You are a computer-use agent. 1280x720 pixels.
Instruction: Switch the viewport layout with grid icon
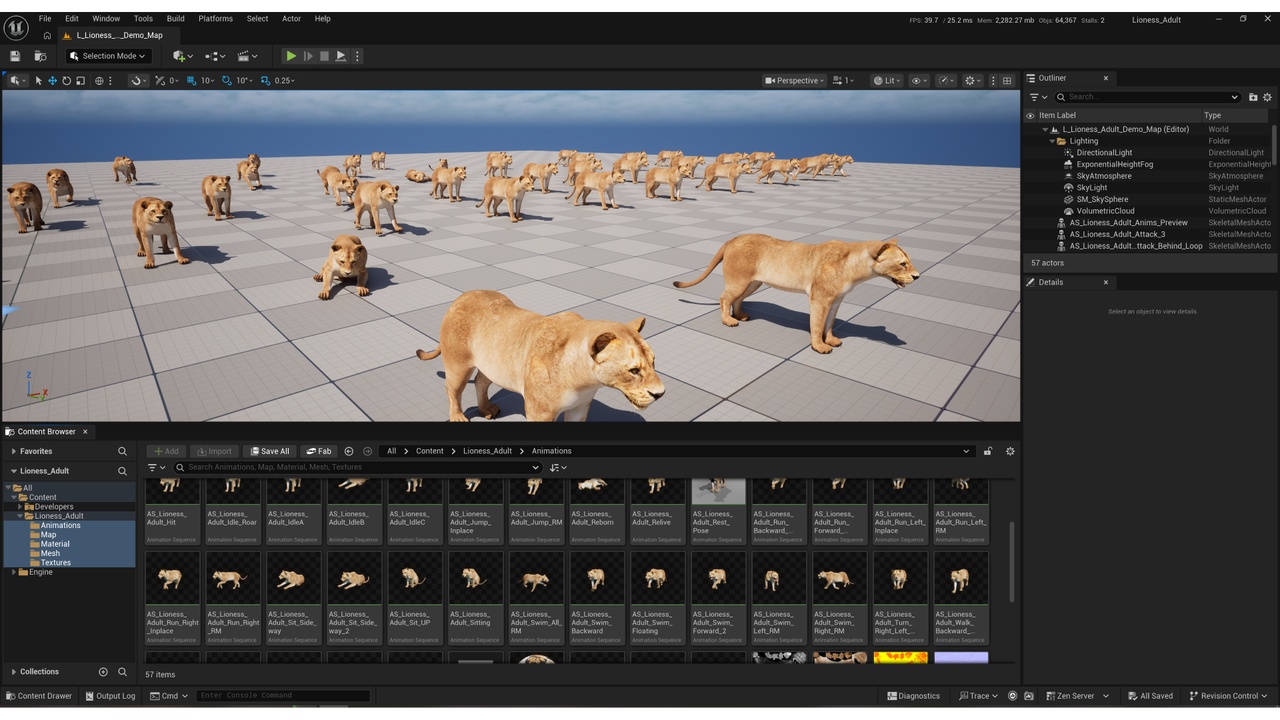[1007, 80]
